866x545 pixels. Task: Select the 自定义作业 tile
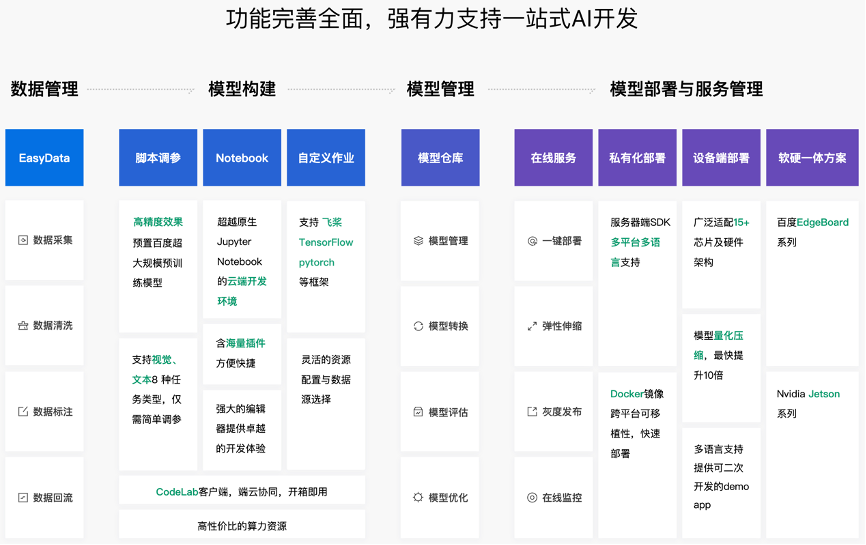(326, 157)
